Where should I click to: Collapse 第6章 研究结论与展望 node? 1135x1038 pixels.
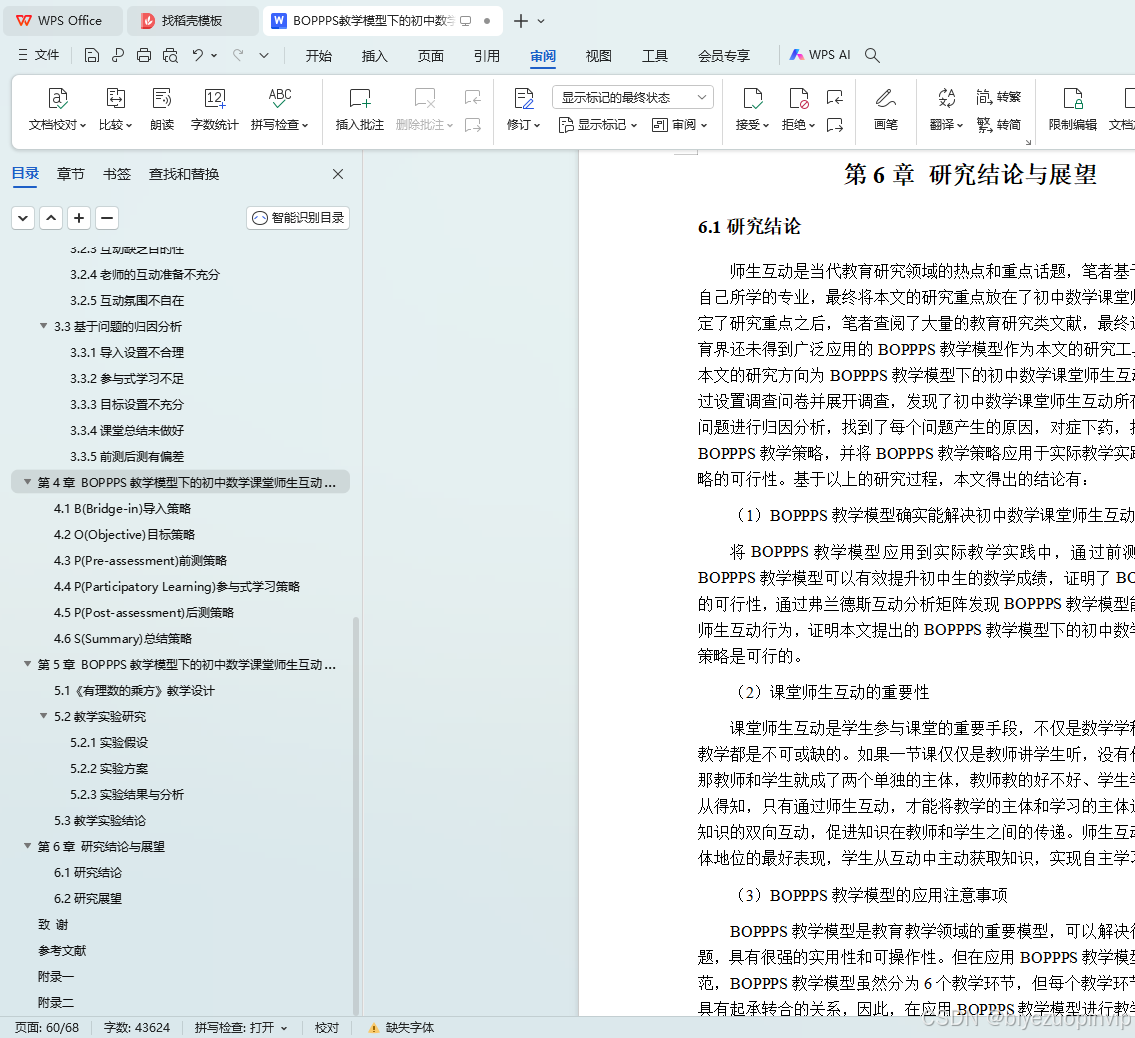pos(28,845)
